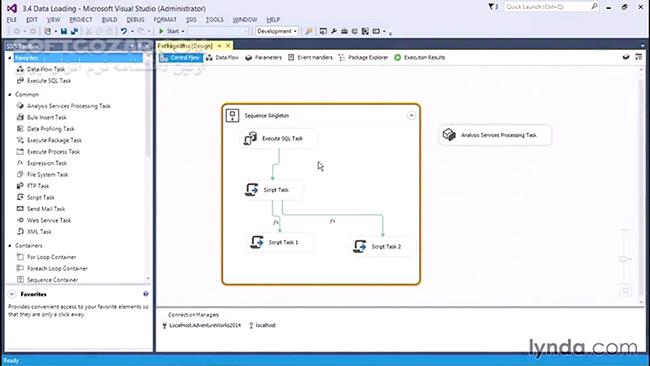
Task: Close the Package.dtsx design tab
Action: click(x=228, y=46)
